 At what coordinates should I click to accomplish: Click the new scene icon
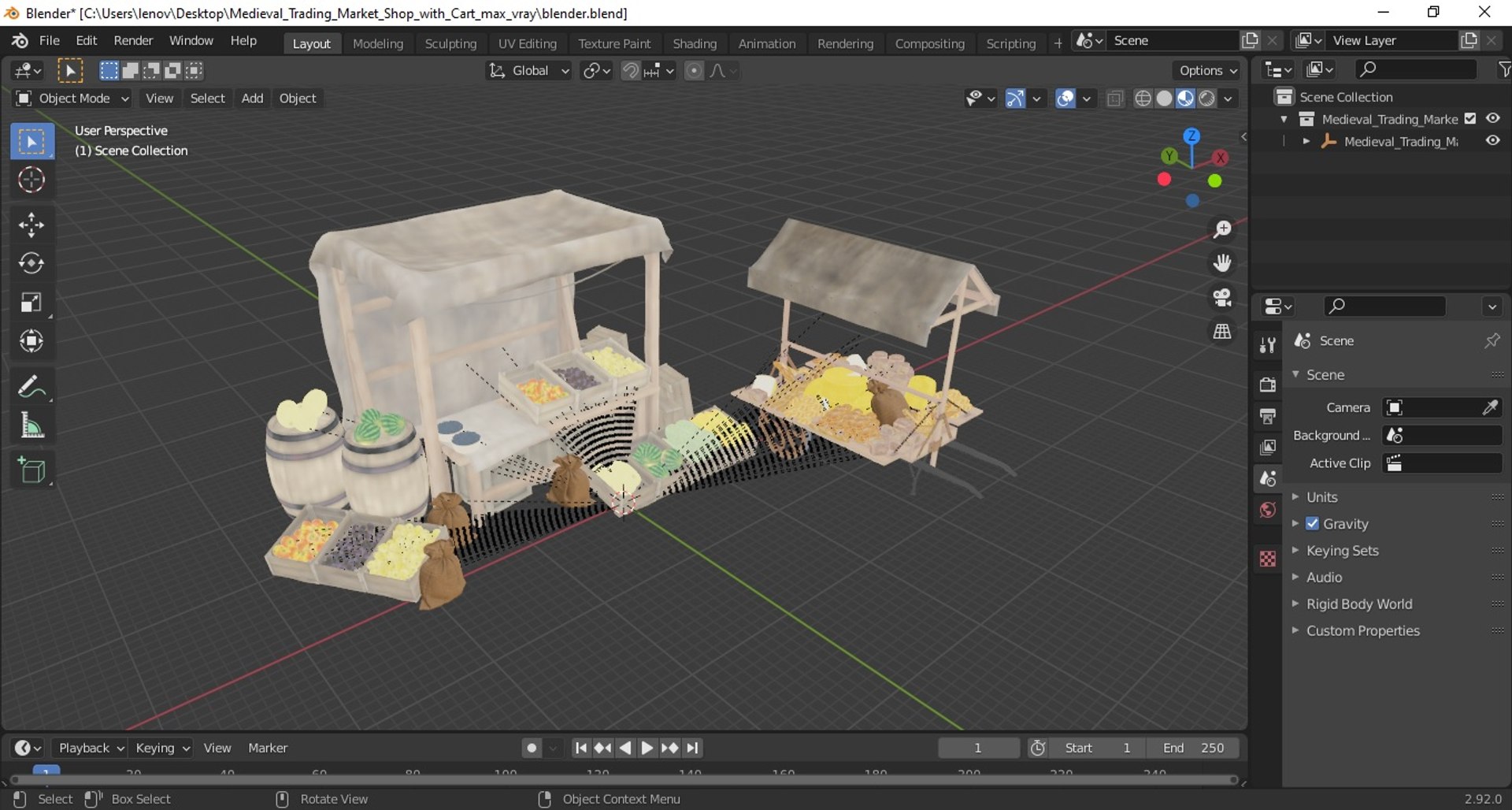click(1250, 40)
